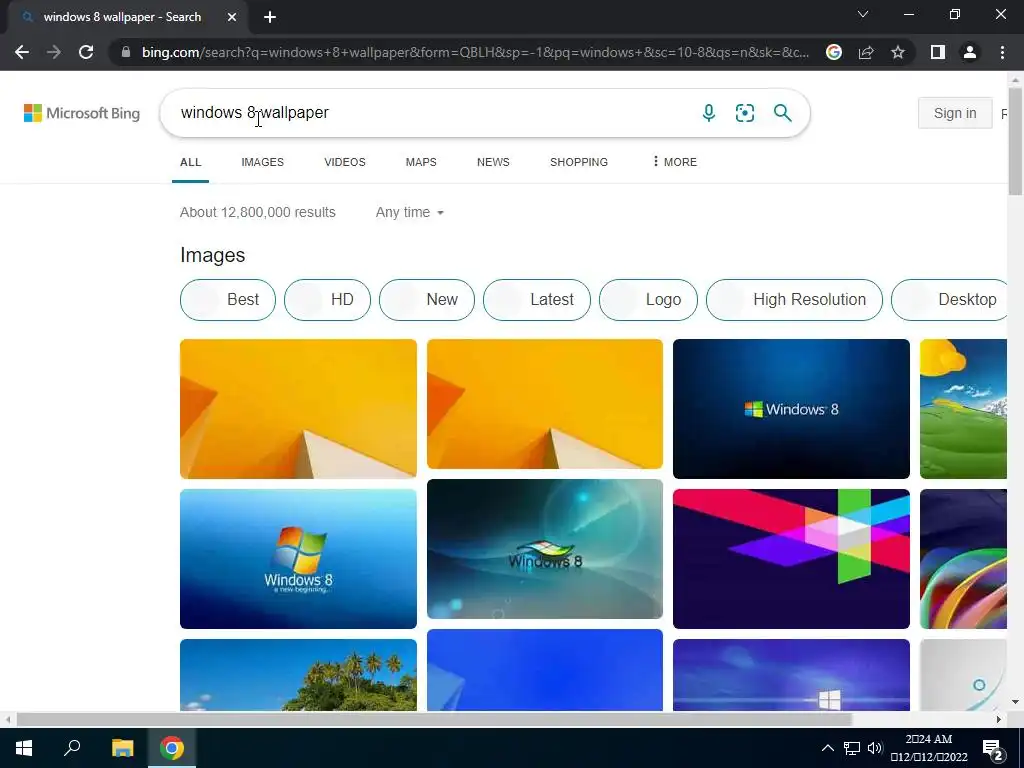The width and height of the screenshot is (1024, 768).
Task: Open teal swirl Windows 8 thumbnail
Action: click(x=545, y=549)
